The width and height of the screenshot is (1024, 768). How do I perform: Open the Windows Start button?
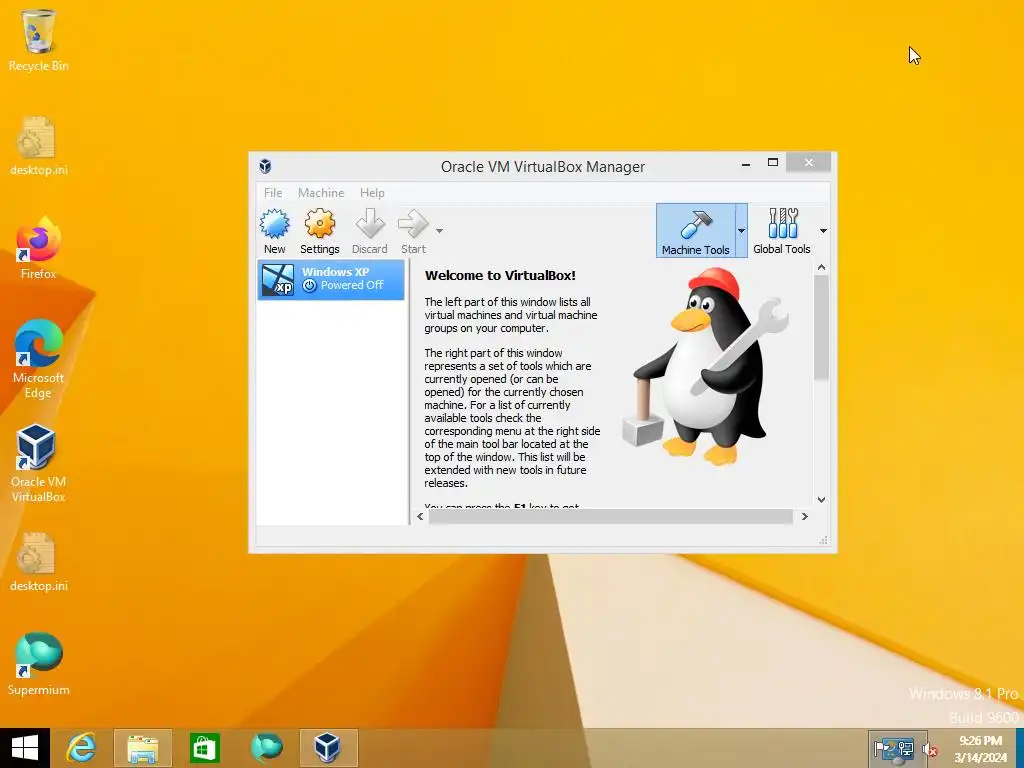(25, 748)
